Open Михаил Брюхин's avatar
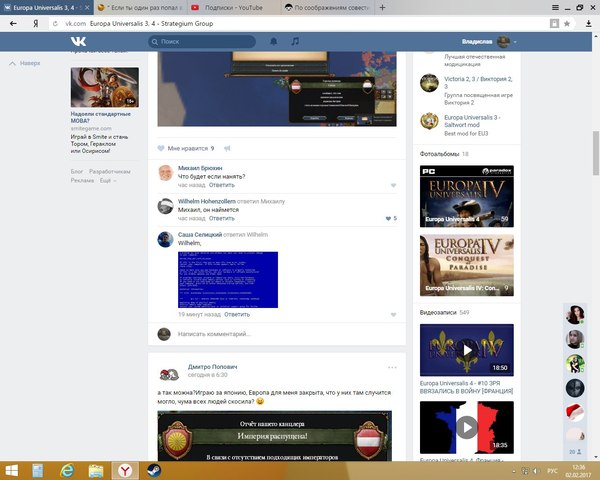Screen dimensions: 600x480 (x=166, y=172)
